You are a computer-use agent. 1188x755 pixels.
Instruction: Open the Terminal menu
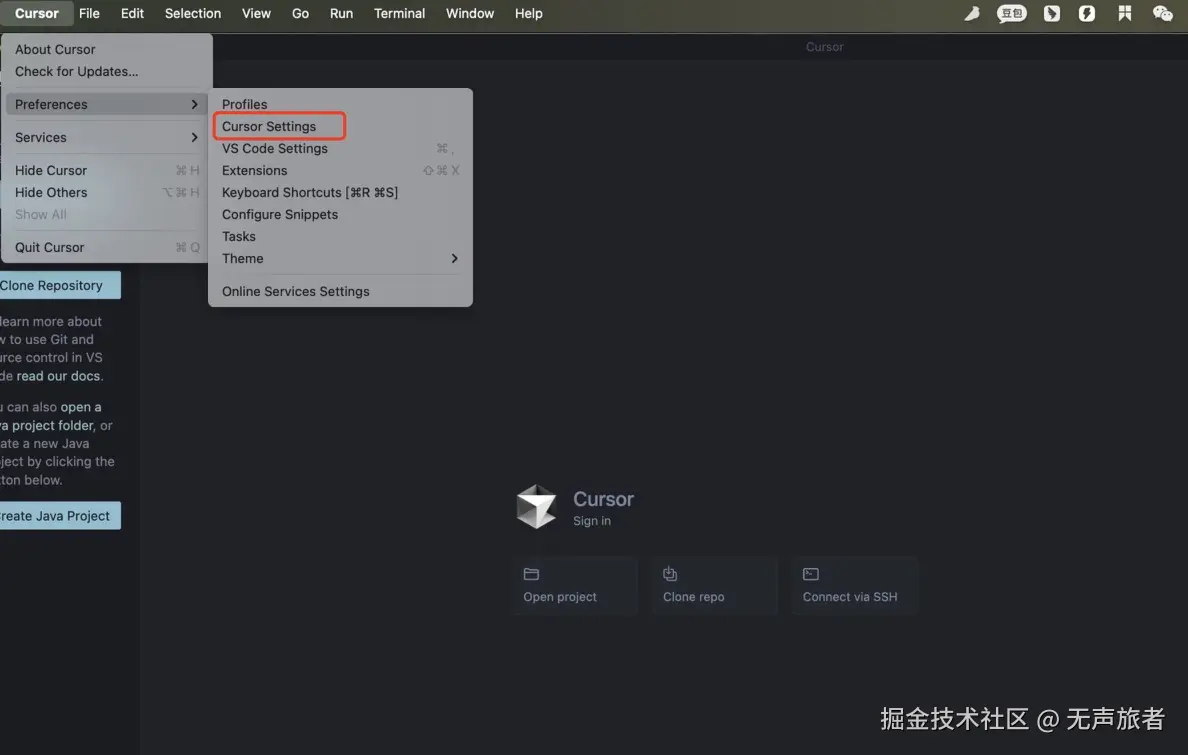coord(399,14)
